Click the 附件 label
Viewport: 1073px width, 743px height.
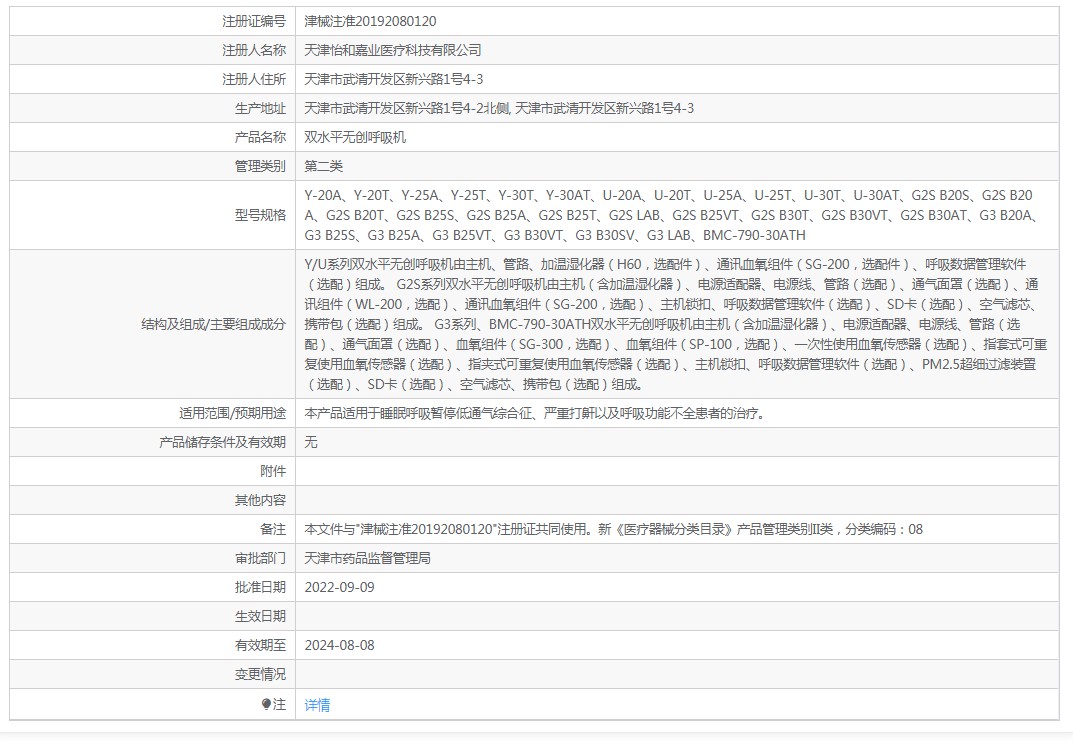273,471
